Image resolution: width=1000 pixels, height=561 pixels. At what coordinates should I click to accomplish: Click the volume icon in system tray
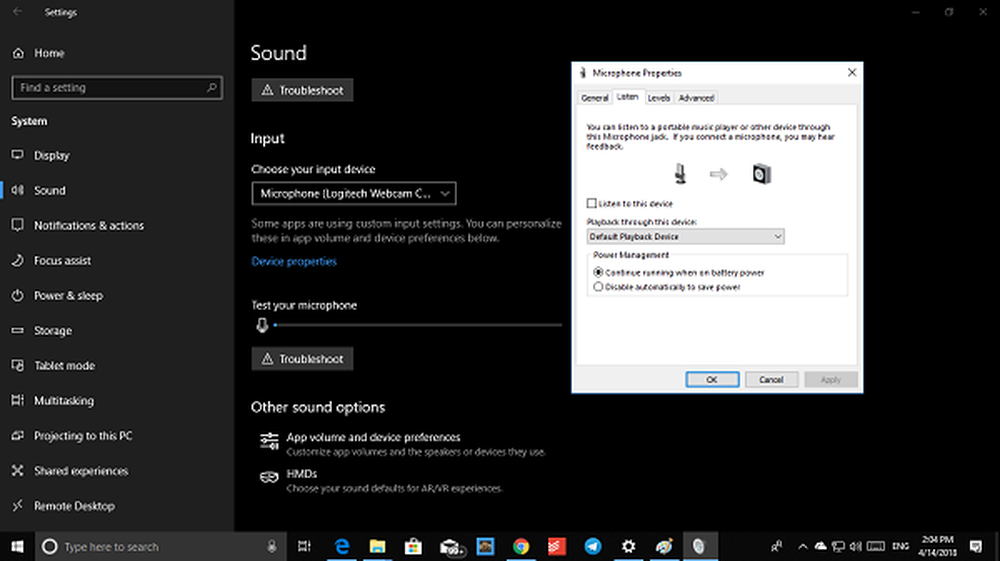(x=856, y=546)
